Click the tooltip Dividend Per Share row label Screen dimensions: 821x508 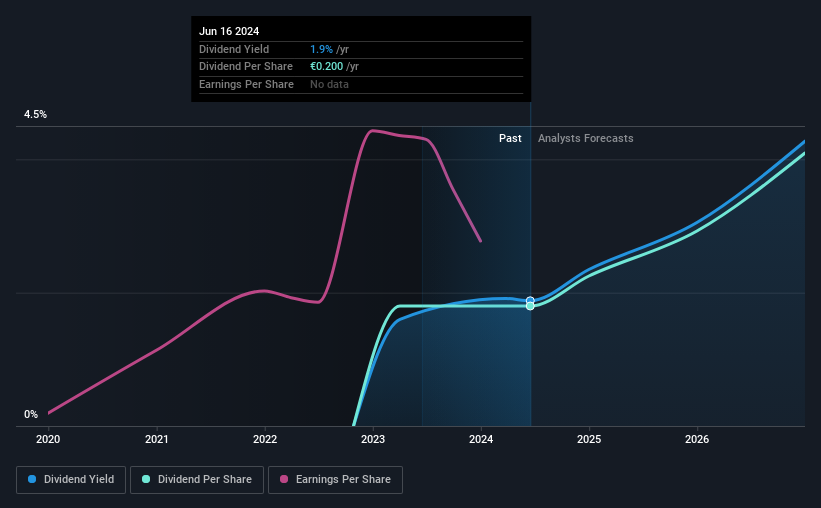click(x=246, y=67)
